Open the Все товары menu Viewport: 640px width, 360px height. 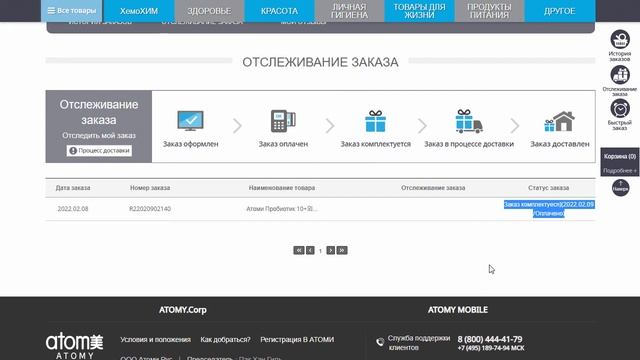[72, 11]
